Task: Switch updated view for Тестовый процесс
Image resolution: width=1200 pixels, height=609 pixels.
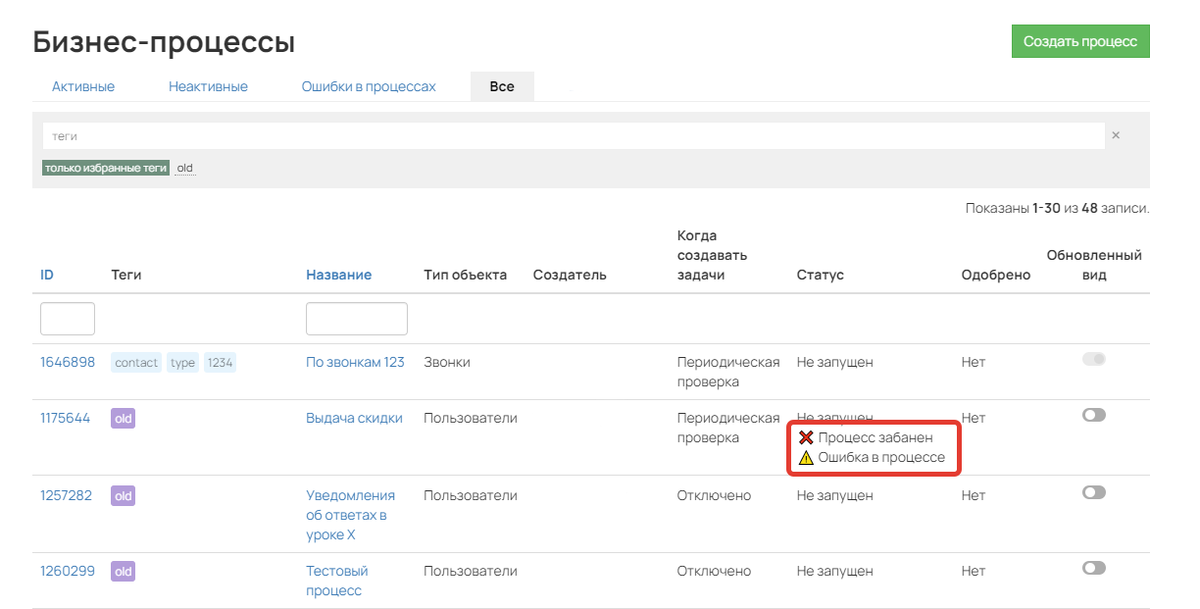Action: pyautogui.click(x=1094, y=568)
